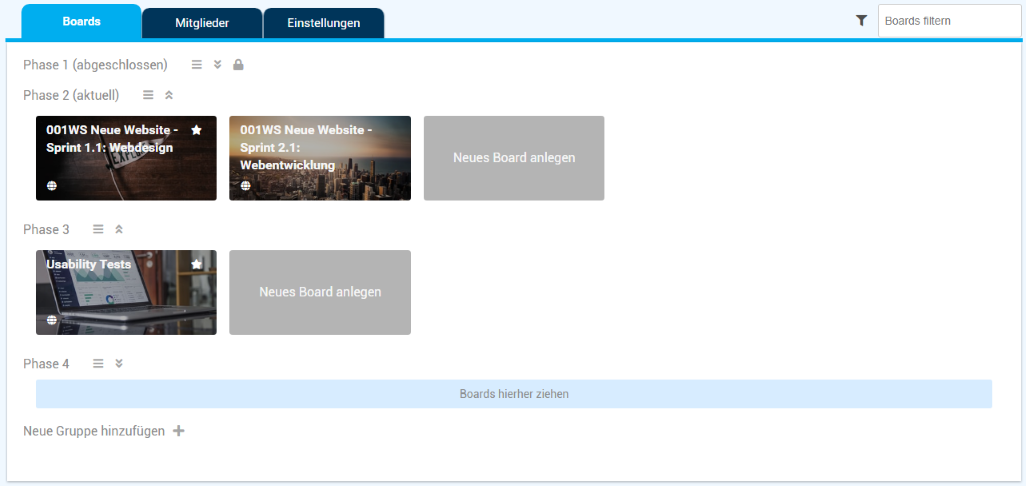The width and height of the screenshot is (1026, 486).
Task: Expand the Phase 1 (abgeschlossen) group
Action: [x=218, y=65]
